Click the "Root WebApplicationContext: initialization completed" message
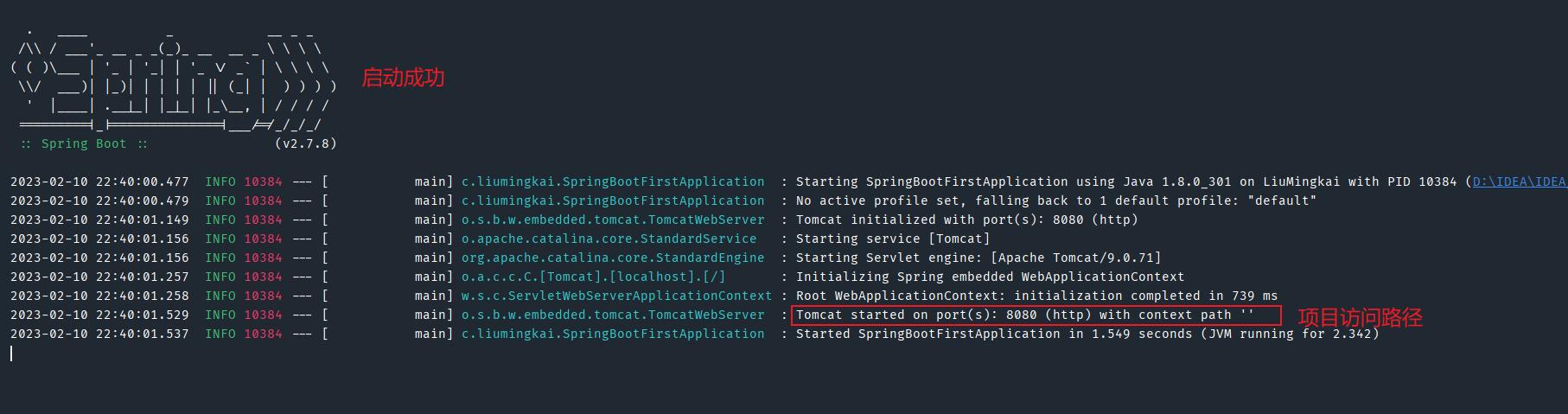This screenshot has height=414, width=1568. click(1036, 296)
